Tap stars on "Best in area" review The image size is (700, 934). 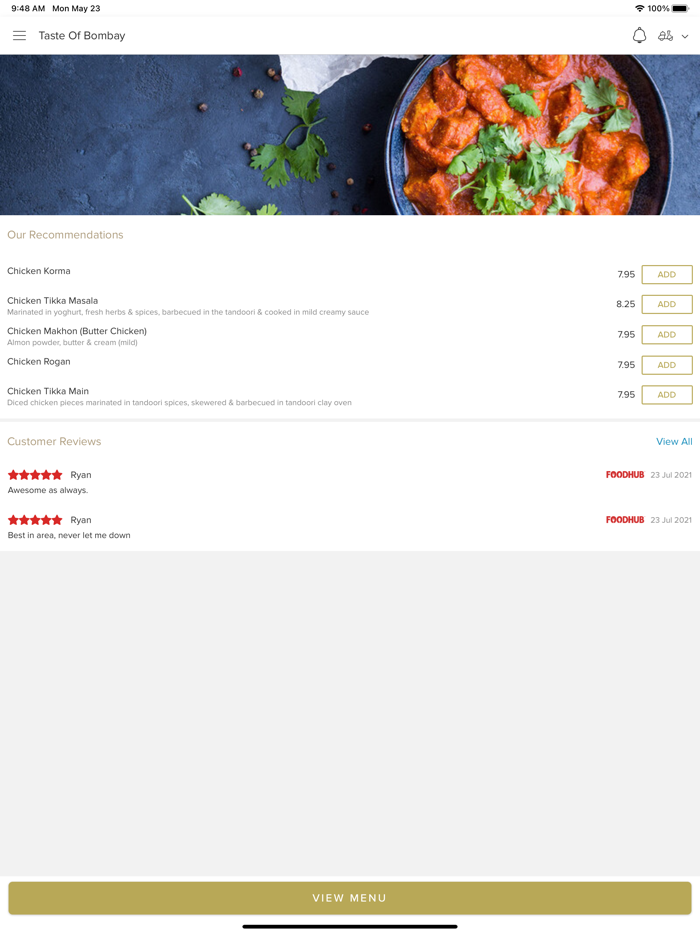(x=35, y=520)
